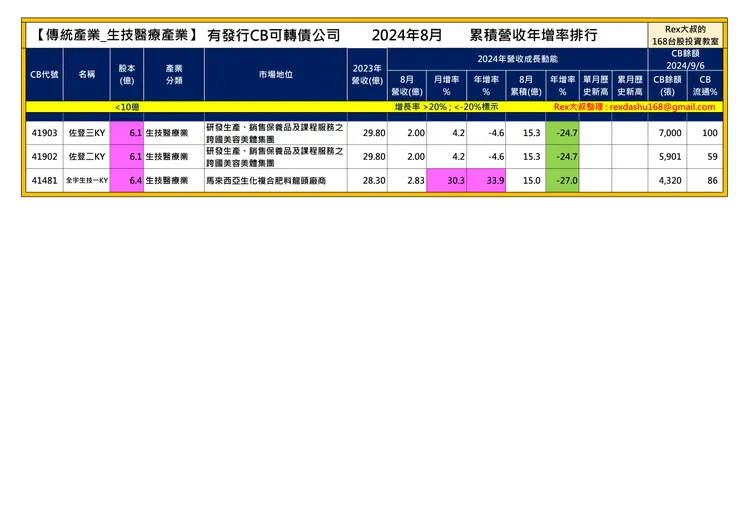
Task: Click the 15.0 cumulative cell
Action: pyautogui.click(x=525, y=180)
